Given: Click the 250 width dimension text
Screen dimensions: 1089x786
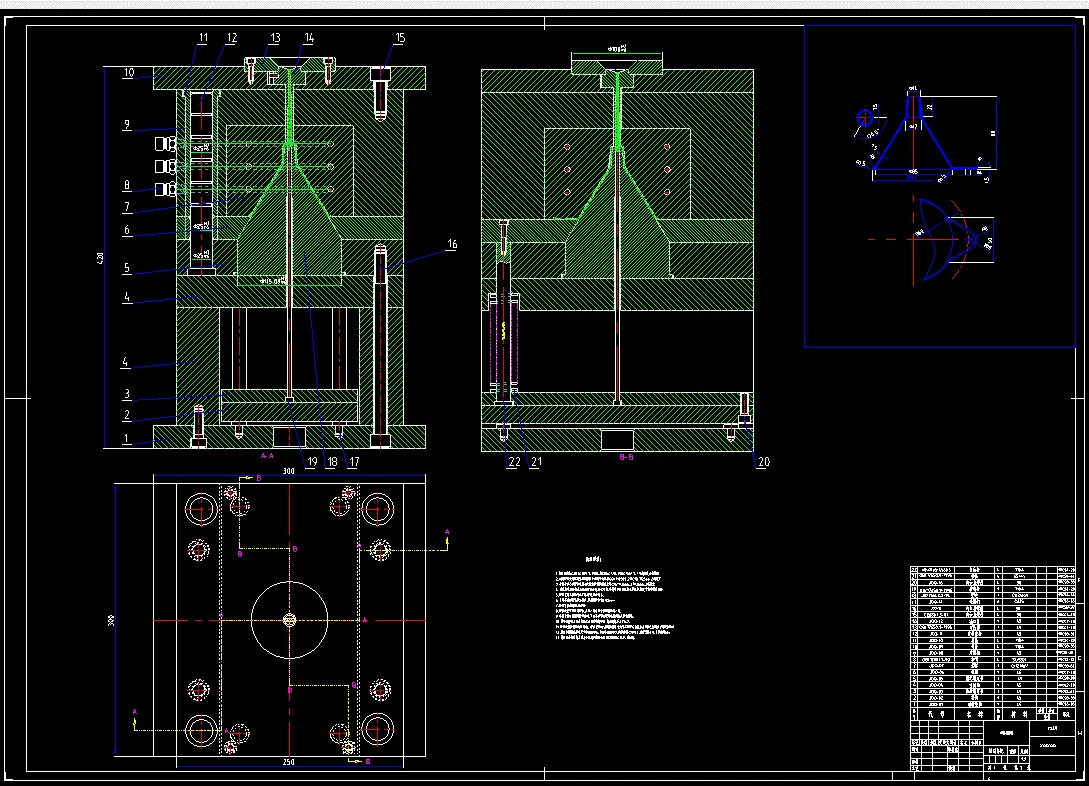Looking at the screenshot, I should [x=288, y=762].
